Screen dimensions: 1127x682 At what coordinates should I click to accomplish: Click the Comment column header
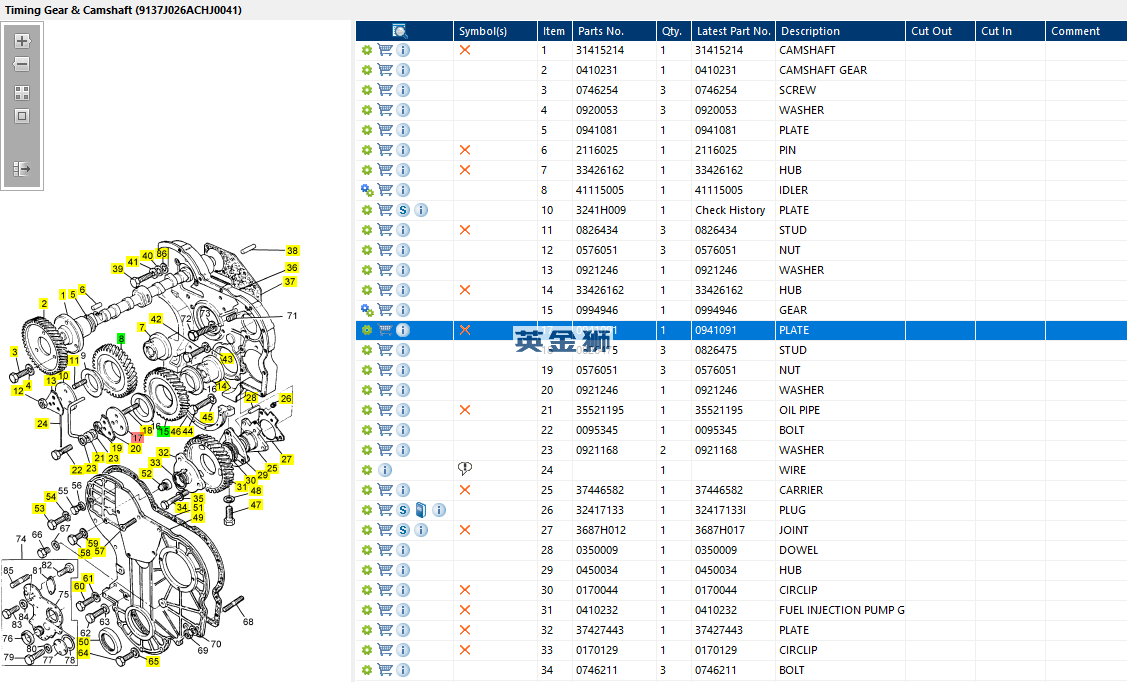(1086, 31)
